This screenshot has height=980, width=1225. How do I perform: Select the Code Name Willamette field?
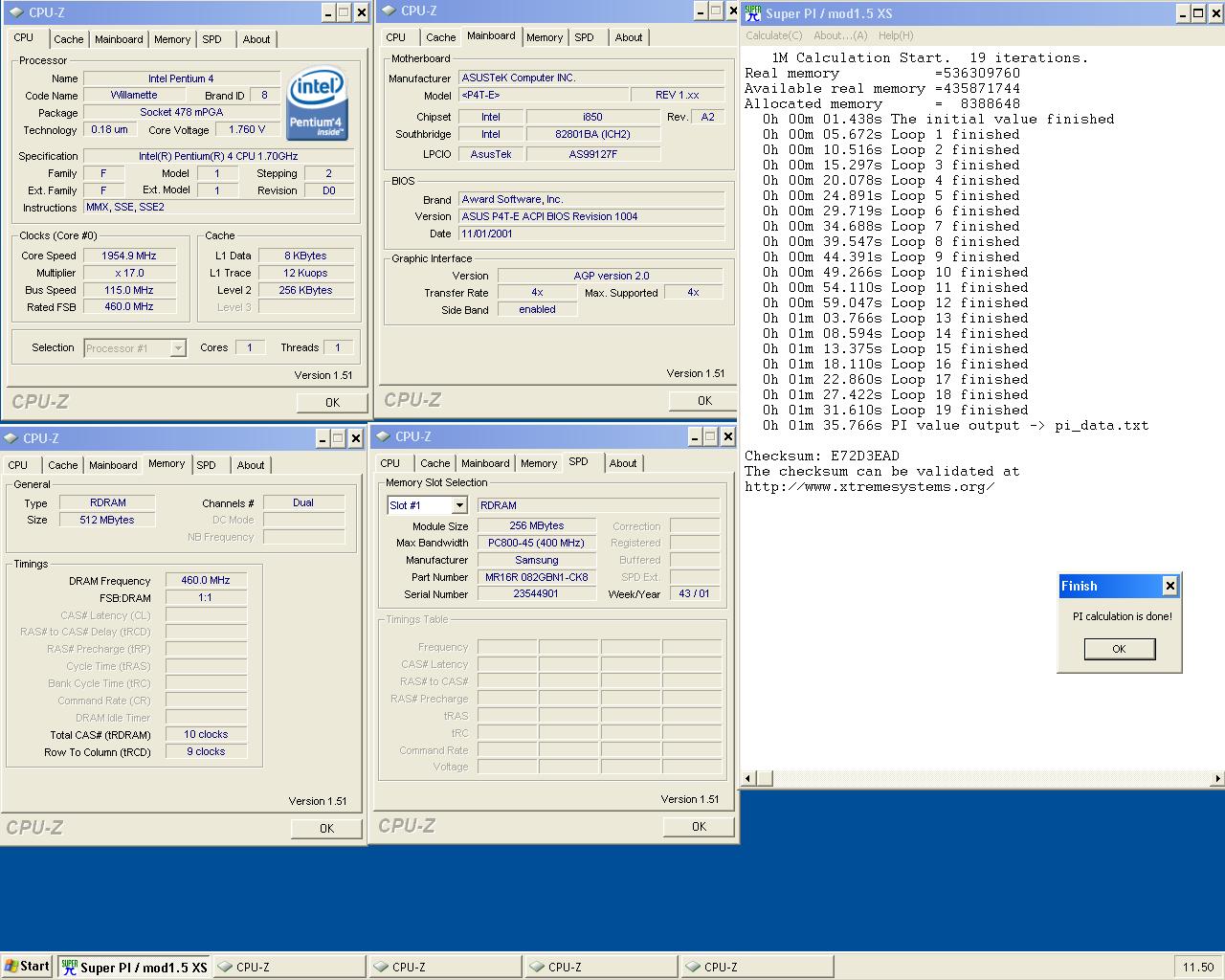[134, 95]
